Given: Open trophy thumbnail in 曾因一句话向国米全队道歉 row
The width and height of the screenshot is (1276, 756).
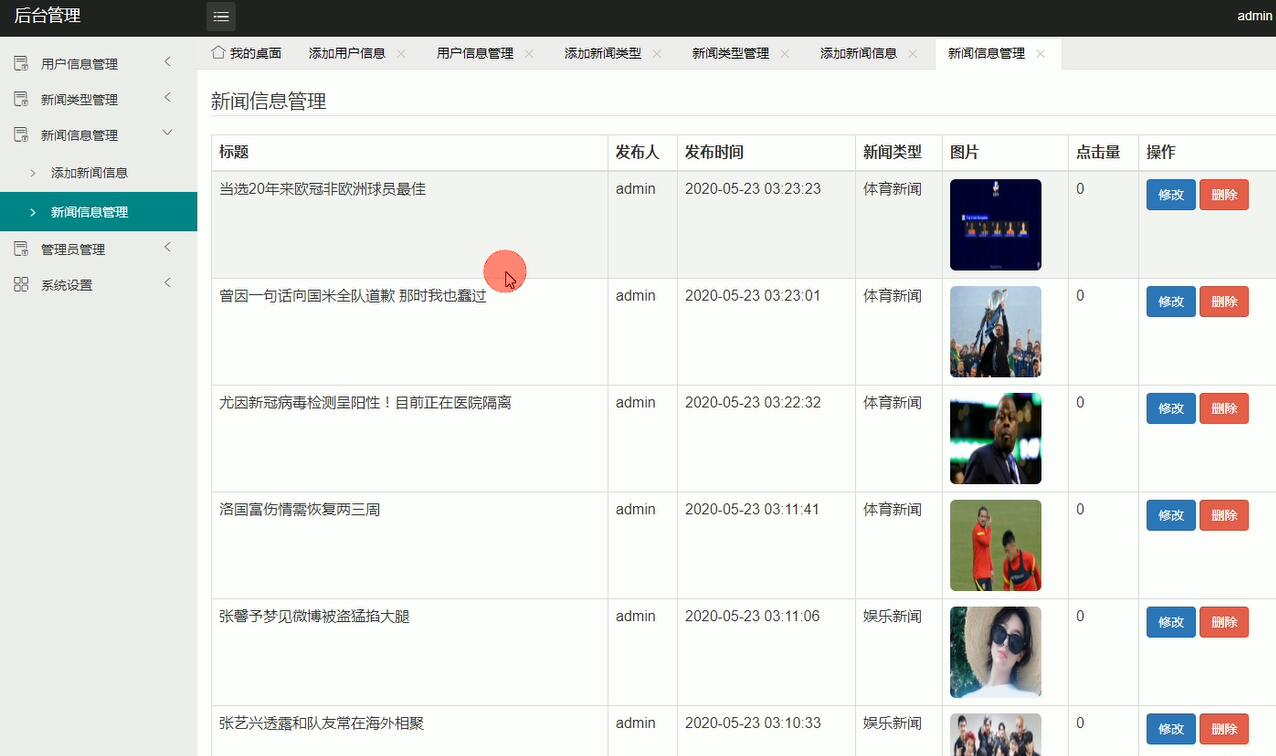Looking at the screenshot, I should click(995, 332).
